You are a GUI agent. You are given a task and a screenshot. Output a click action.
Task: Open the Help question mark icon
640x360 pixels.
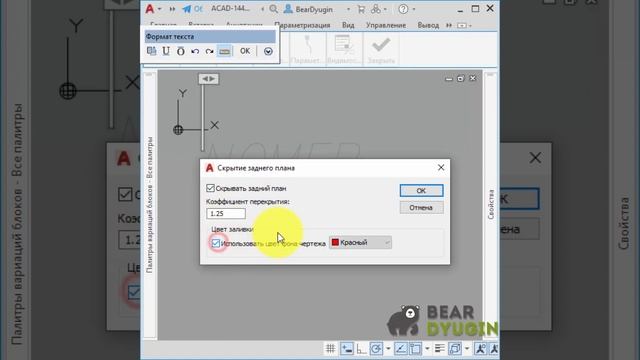tap(403, 9)
